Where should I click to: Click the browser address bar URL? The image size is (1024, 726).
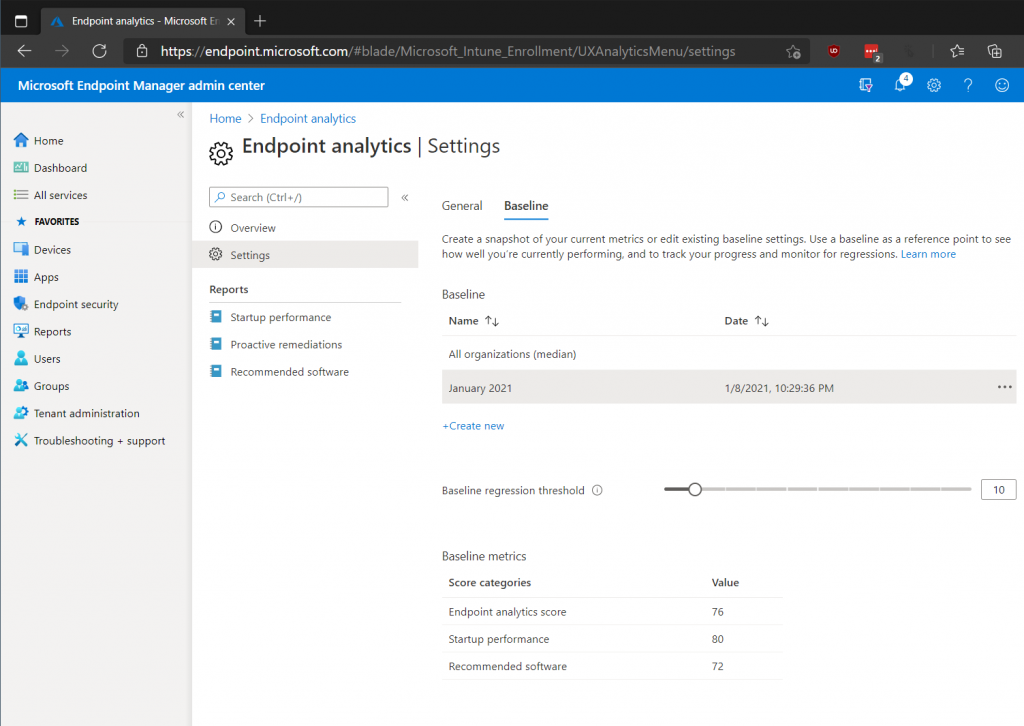tap(448, 52)
